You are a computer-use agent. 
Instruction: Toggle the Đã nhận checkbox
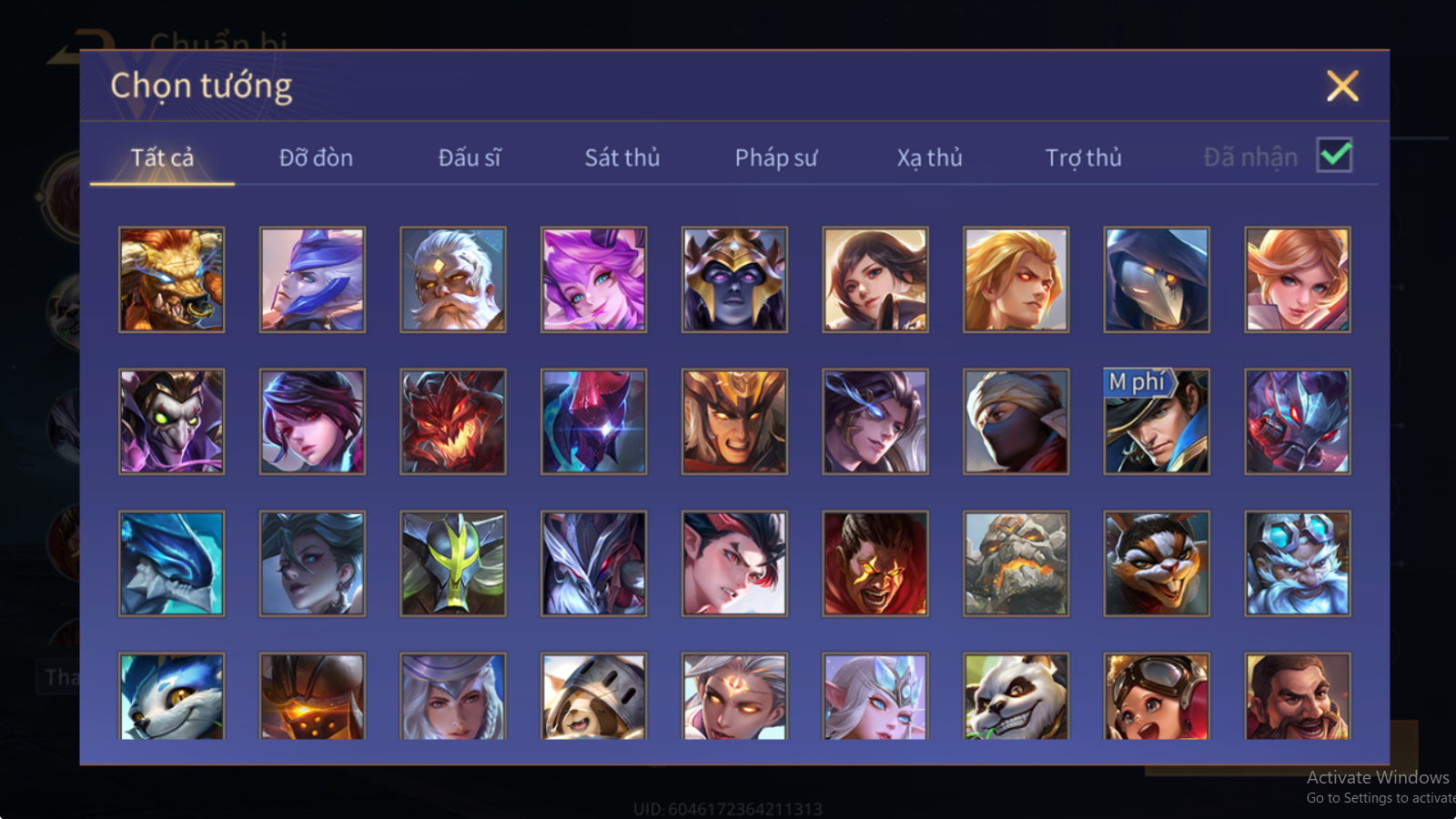click(1334, 156)
